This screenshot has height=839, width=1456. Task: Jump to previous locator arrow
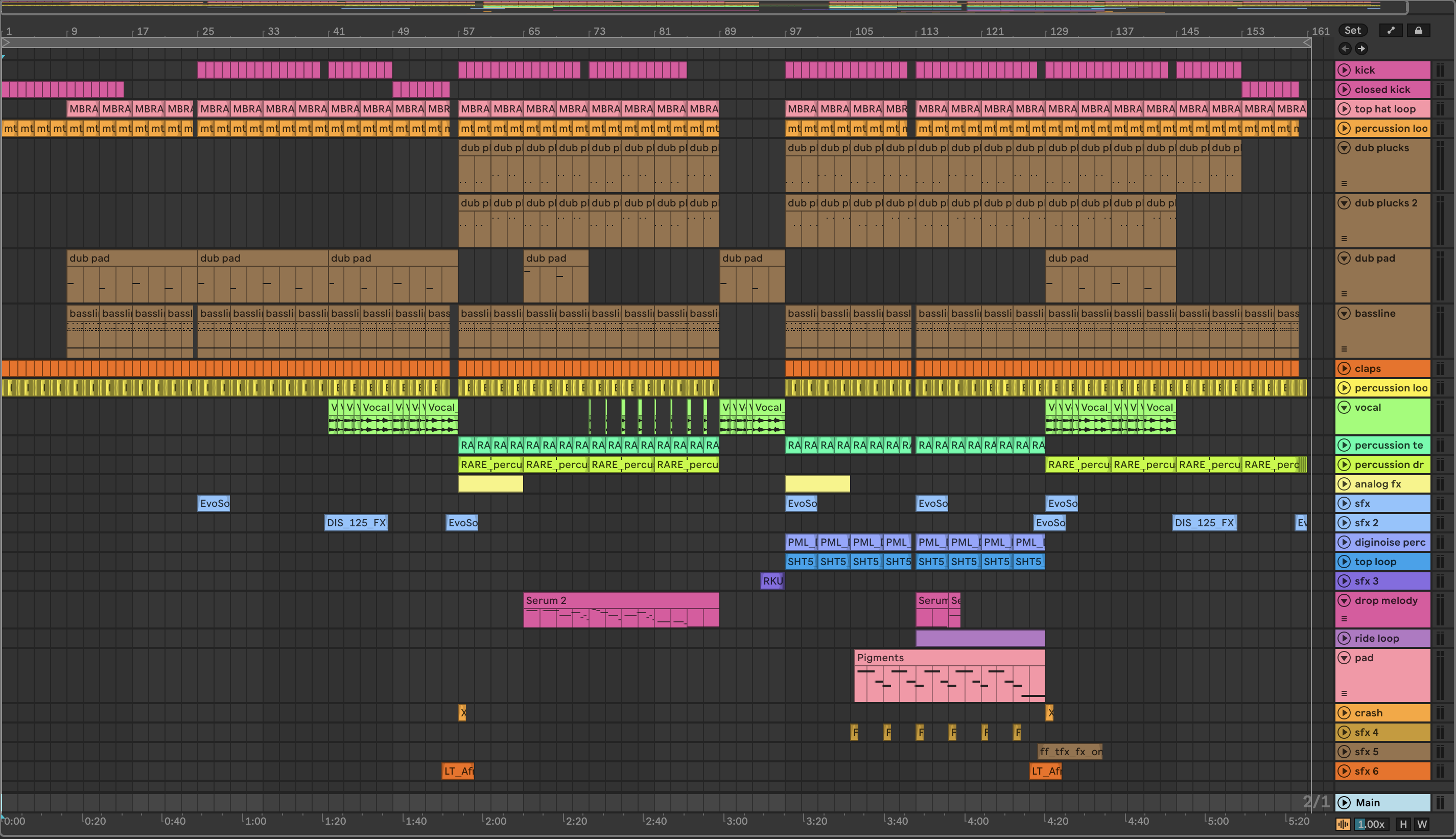pos(1345,49)
